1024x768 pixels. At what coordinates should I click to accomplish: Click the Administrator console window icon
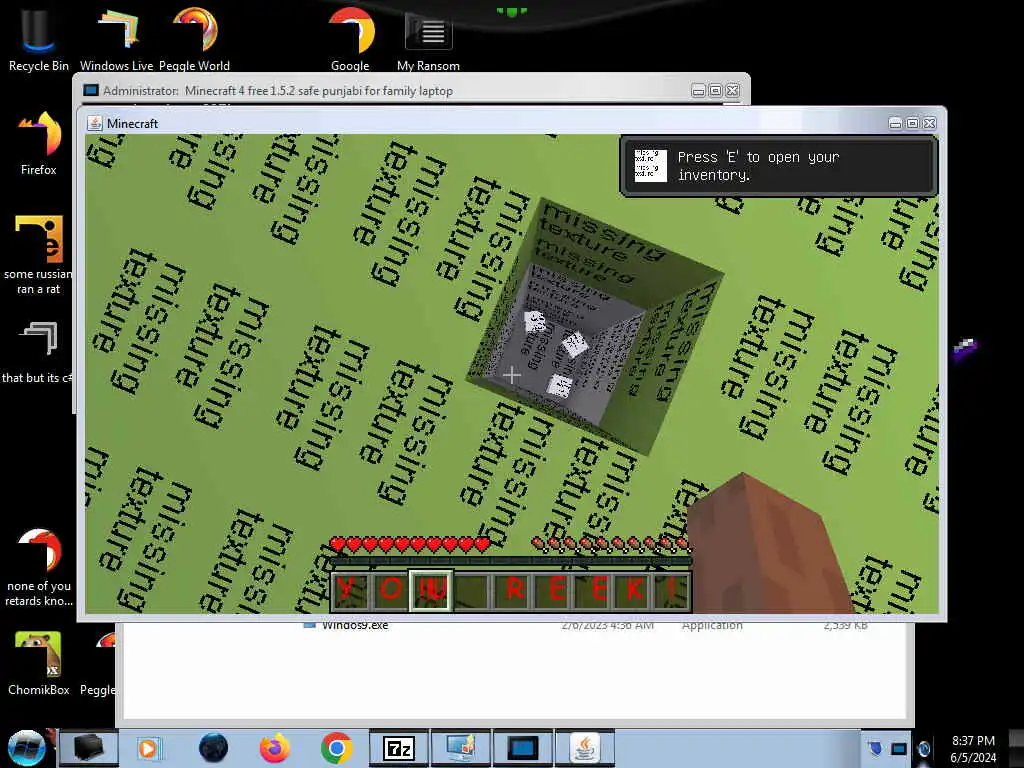click(x=91, y=91)
